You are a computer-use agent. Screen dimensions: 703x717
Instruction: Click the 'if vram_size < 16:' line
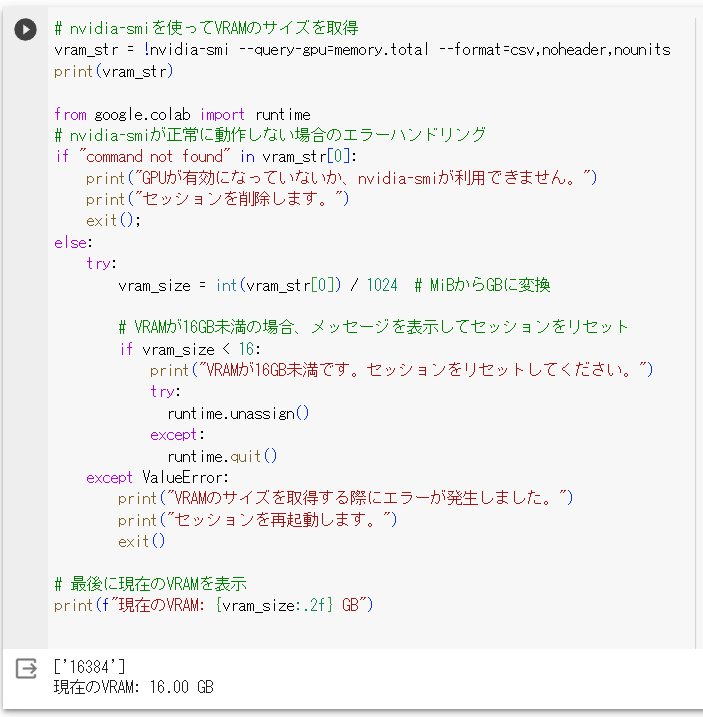click(x=190, y=350)
